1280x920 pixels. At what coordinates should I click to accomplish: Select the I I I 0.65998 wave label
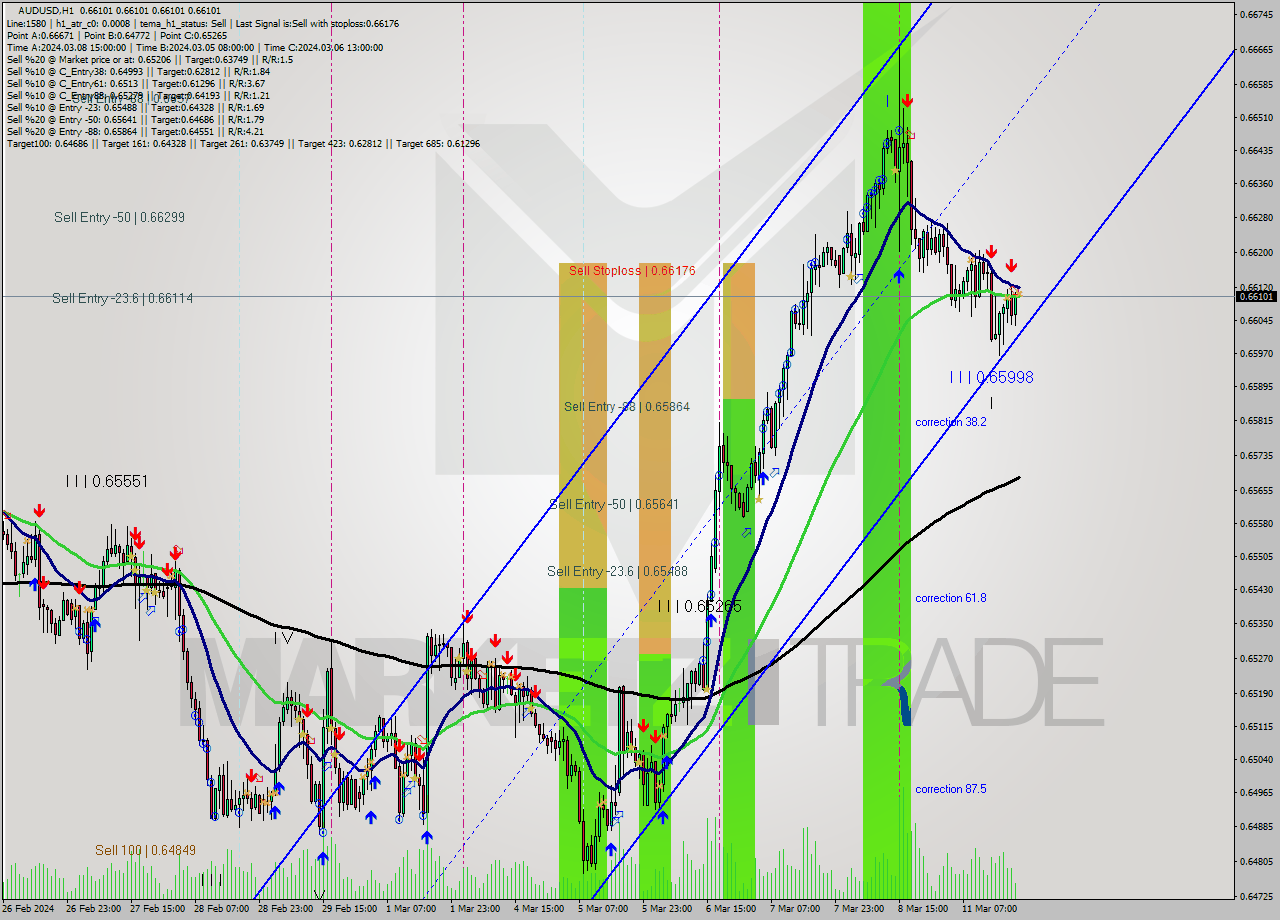click(x=991, y=377)
